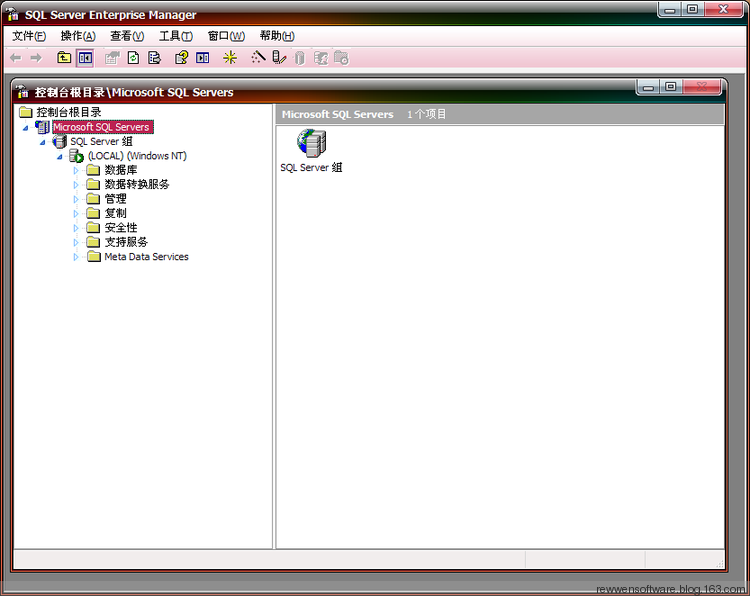Collapse the SQL Server 组 tree node
The height and width of the screenshot is (596, 750).
point(43,142)
